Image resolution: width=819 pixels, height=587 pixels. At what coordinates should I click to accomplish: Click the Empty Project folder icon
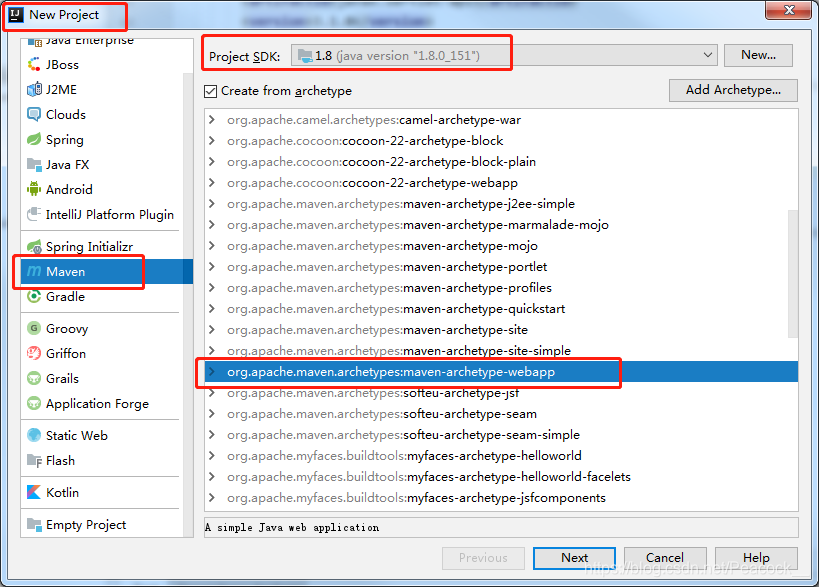coord(34,524)
